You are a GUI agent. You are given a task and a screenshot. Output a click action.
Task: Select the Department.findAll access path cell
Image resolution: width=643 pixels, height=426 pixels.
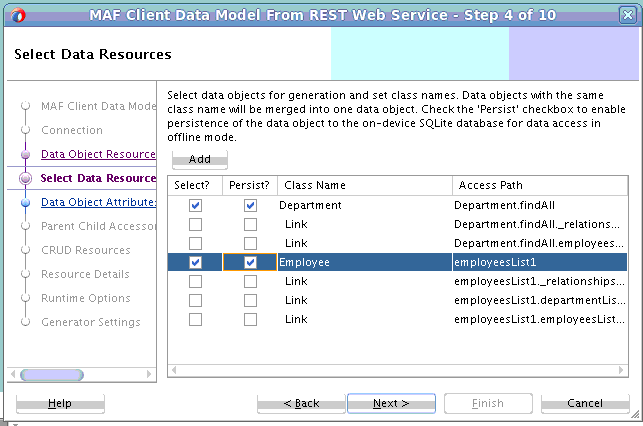pos(540,205)
